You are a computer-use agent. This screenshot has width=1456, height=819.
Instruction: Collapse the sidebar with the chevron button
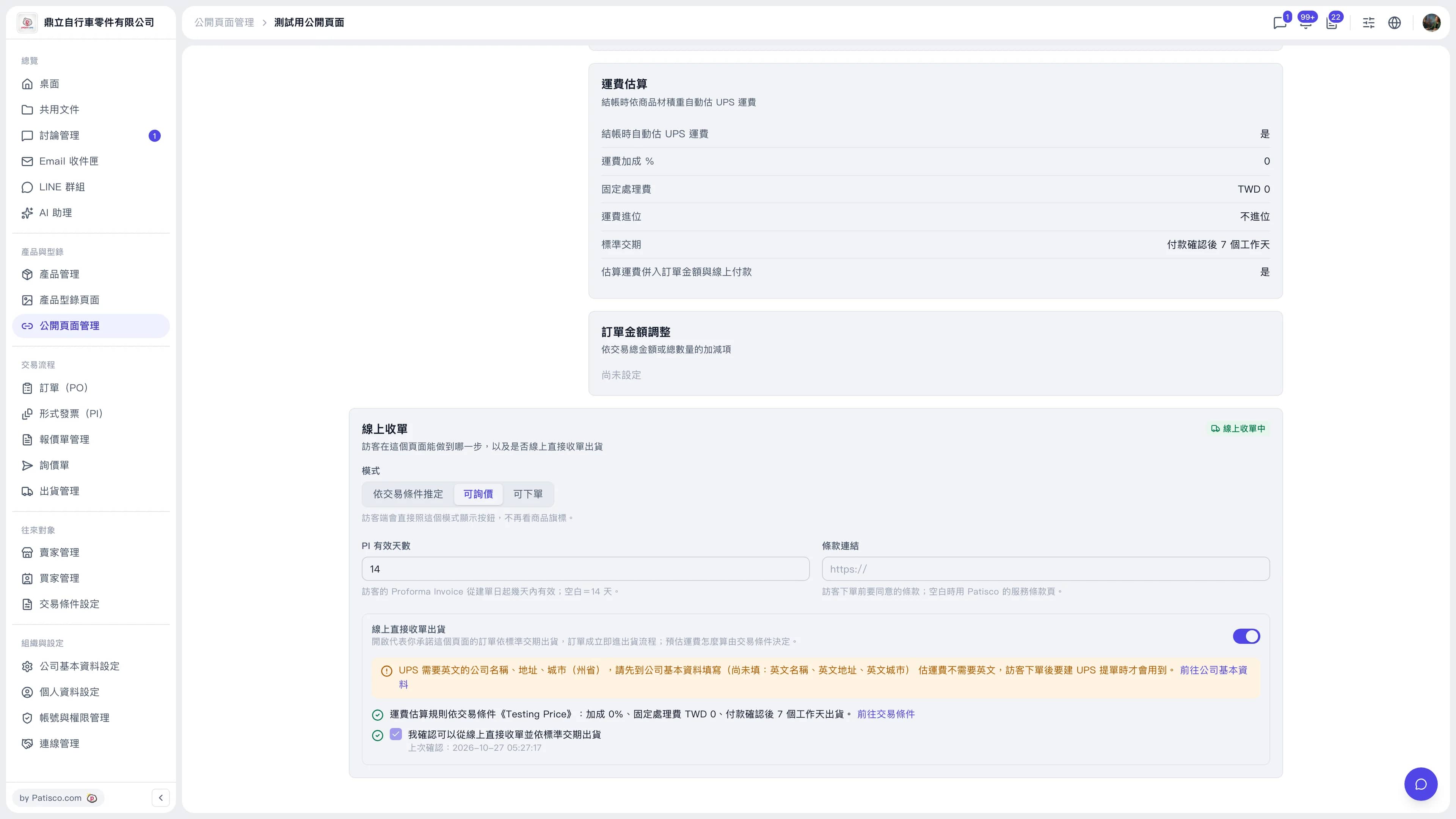point(160,797)
